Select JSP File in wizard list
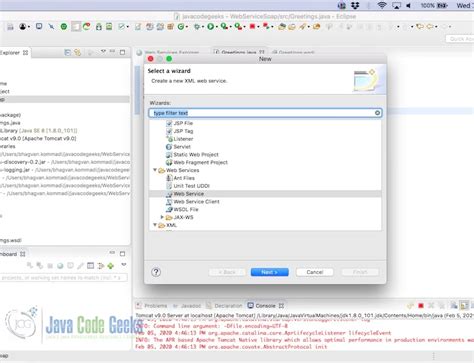This screenshot has height=363, width=474. tap(179, 123)
